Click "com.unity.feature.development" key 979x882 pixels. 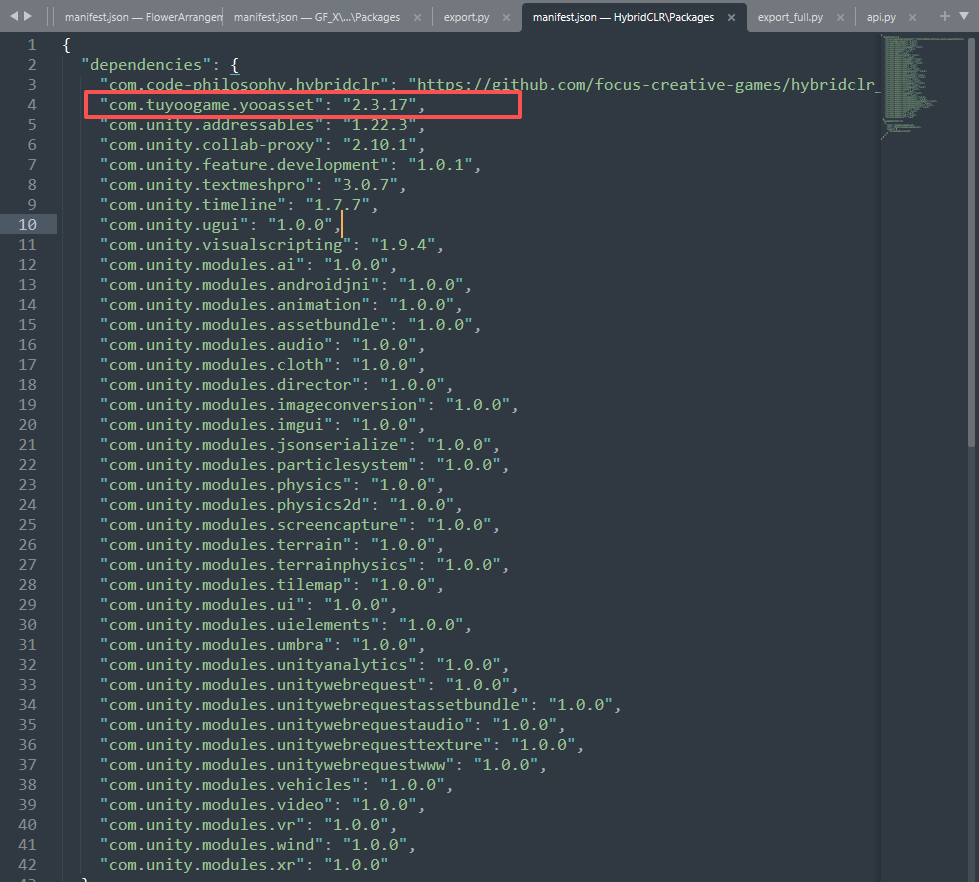coord(244,165)
